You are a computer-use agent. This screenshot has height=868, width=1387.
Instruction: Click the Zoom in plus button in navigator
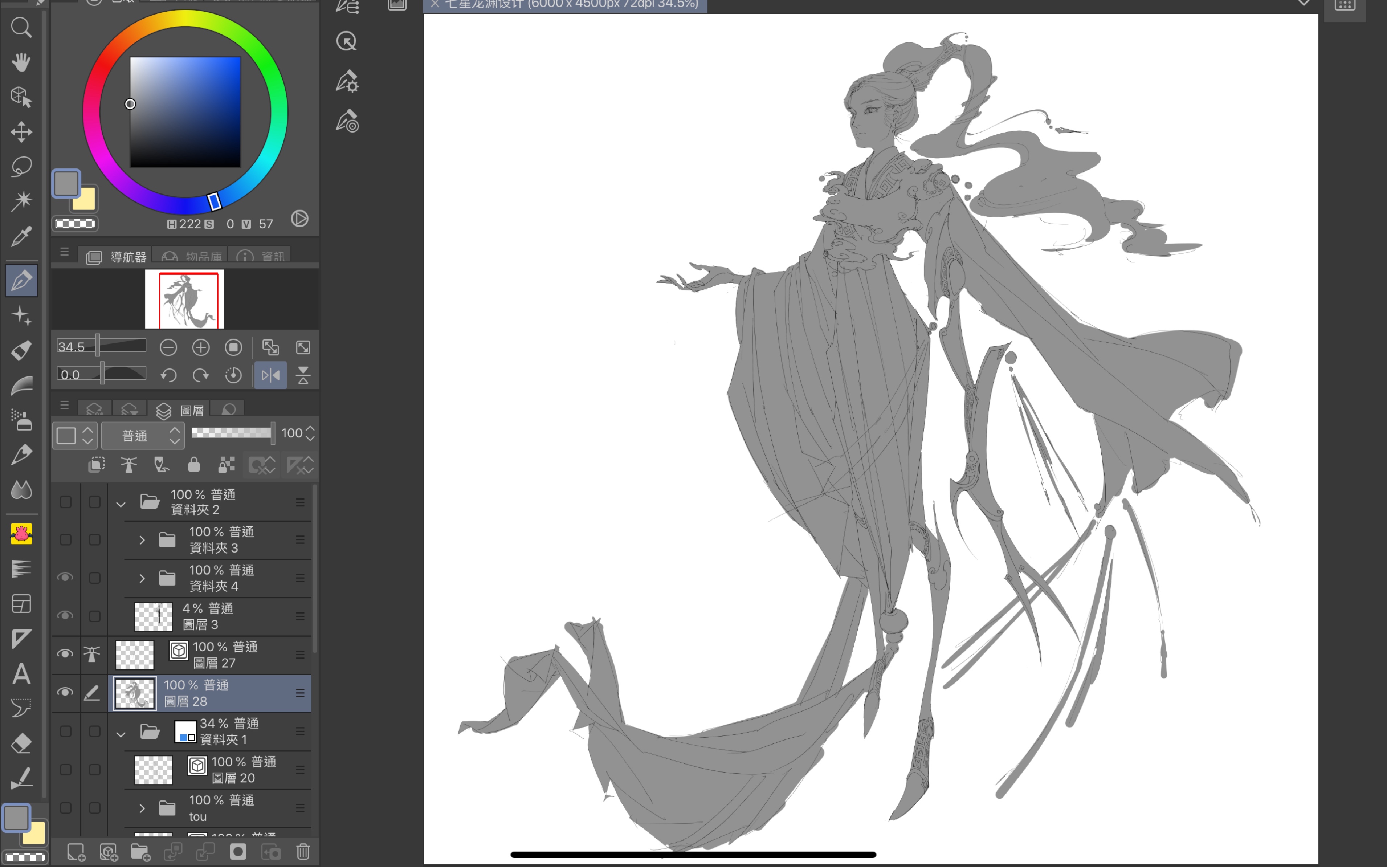(x=201, y=347)
